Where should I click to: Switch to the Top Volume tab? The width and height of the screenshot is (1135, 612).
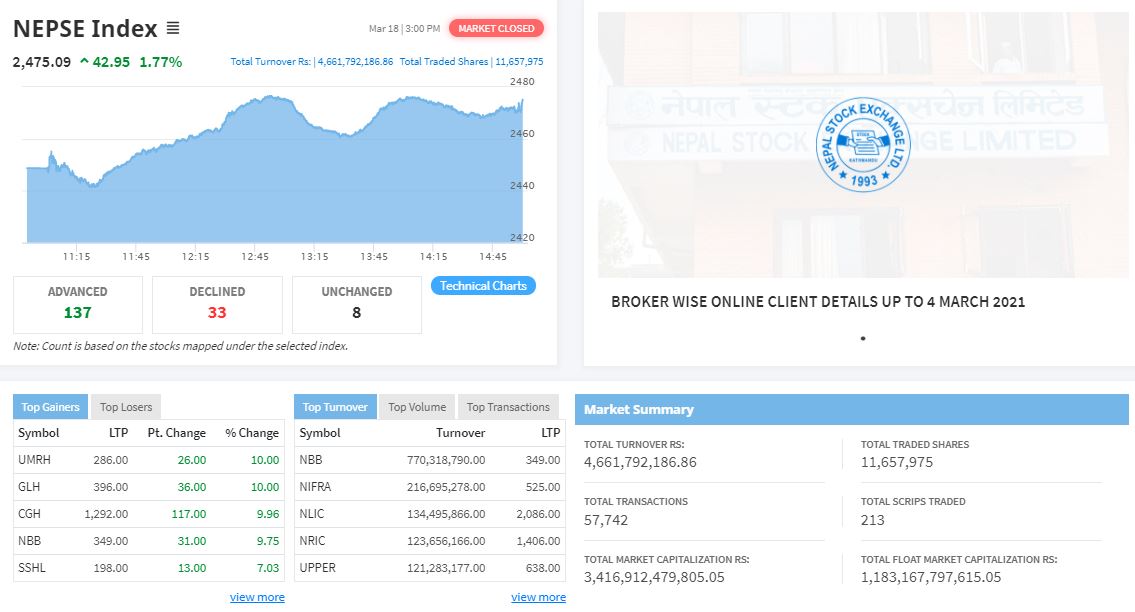click(417, 407)
